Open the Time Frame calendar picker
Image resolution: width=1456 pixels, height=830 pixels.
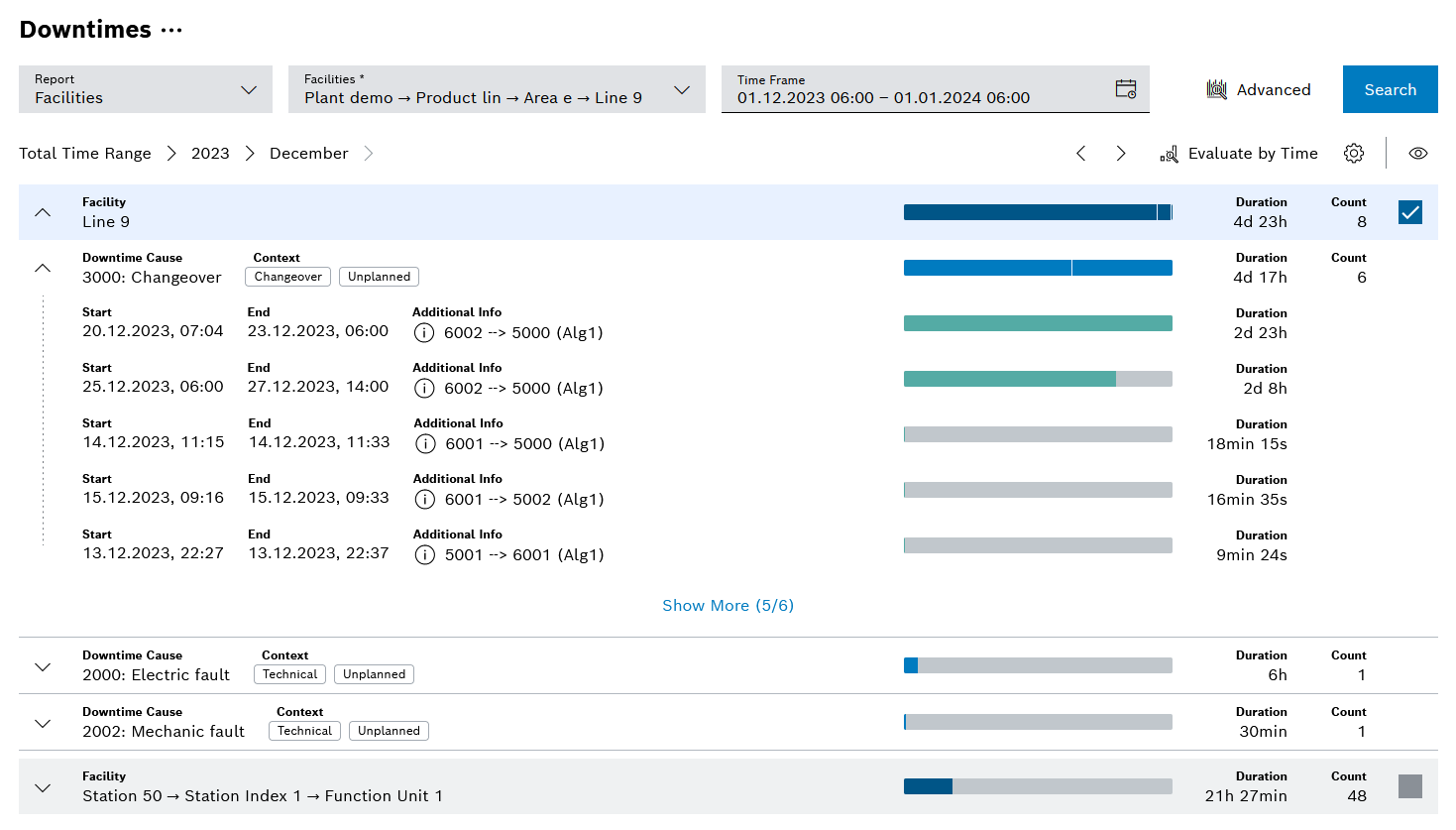[1126, 88]
